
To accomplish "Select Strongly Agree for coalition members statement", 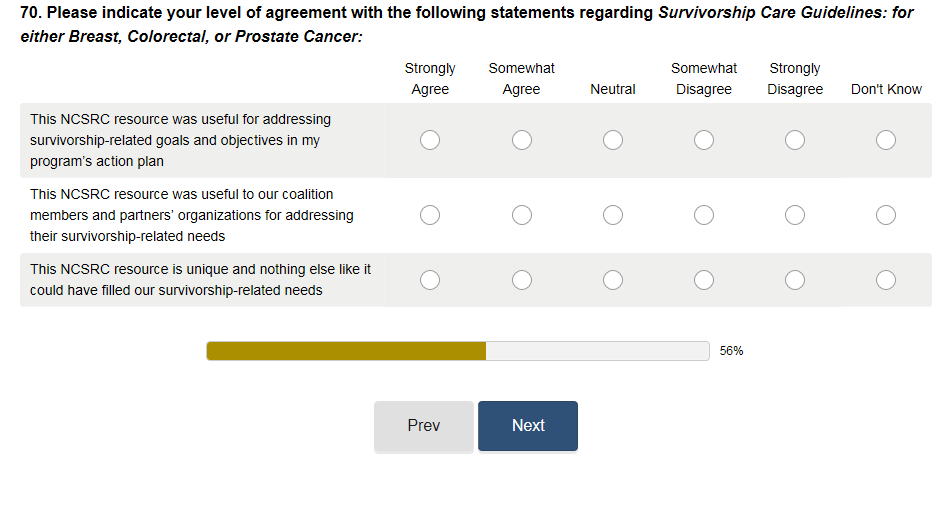I will (430, 215).
